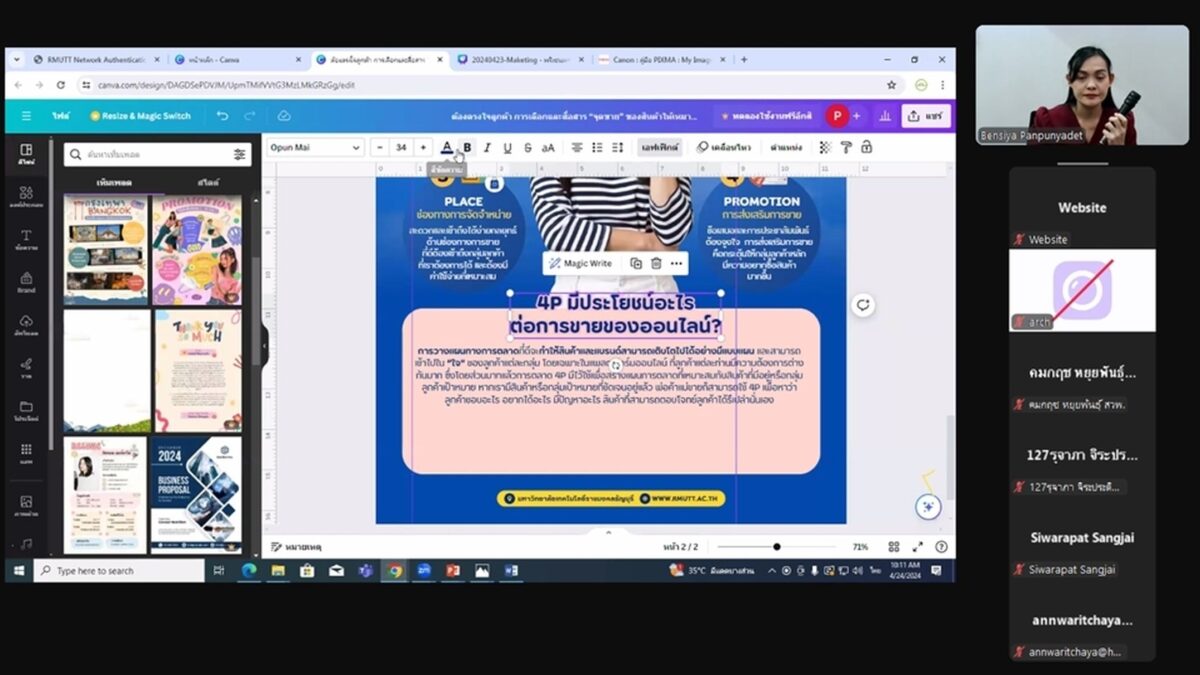Open the Effects button in text toolbar
The width and height of the screenshot is (1200, 675).
(x=660, y=147)
